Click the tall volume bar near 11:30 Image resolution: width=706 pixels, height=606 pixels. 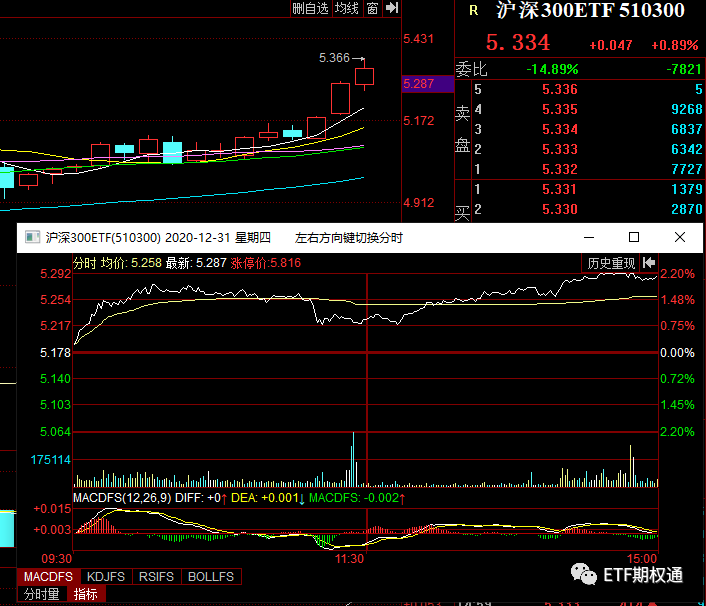(353, 459)
